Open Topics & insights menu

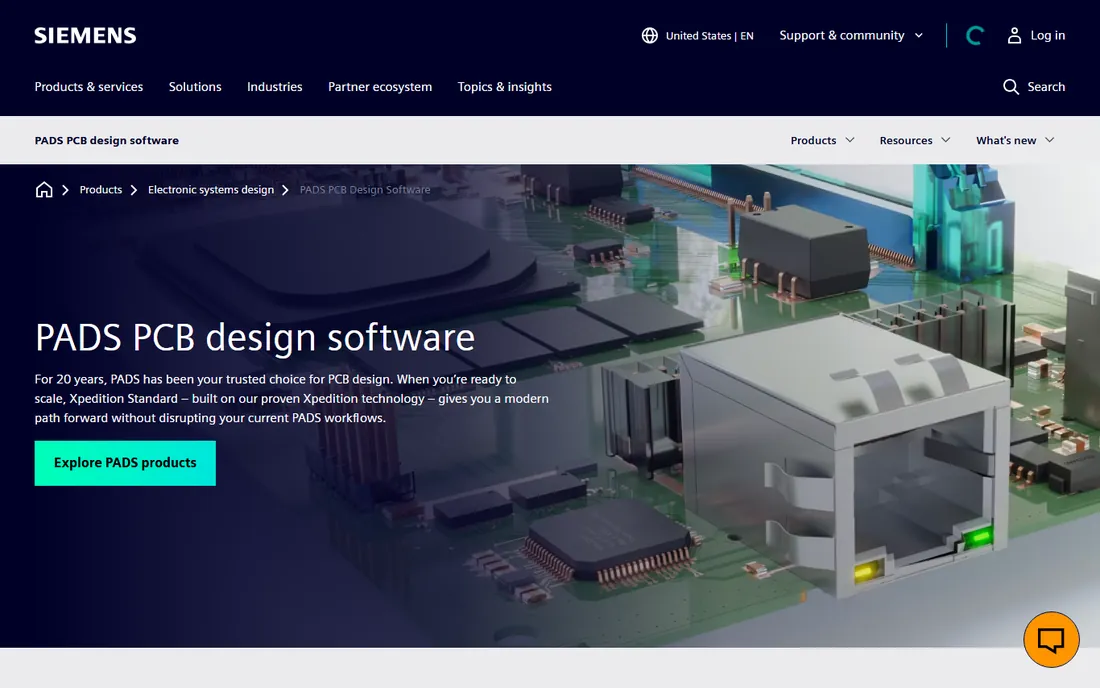504,87
